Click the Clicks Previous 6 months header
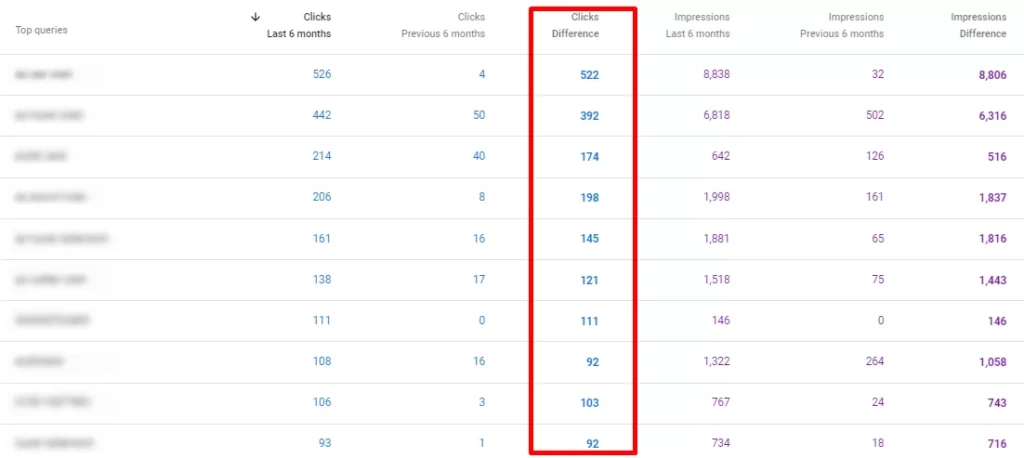Viewport: 1024px width, 458px height. (x=443, y=25)
